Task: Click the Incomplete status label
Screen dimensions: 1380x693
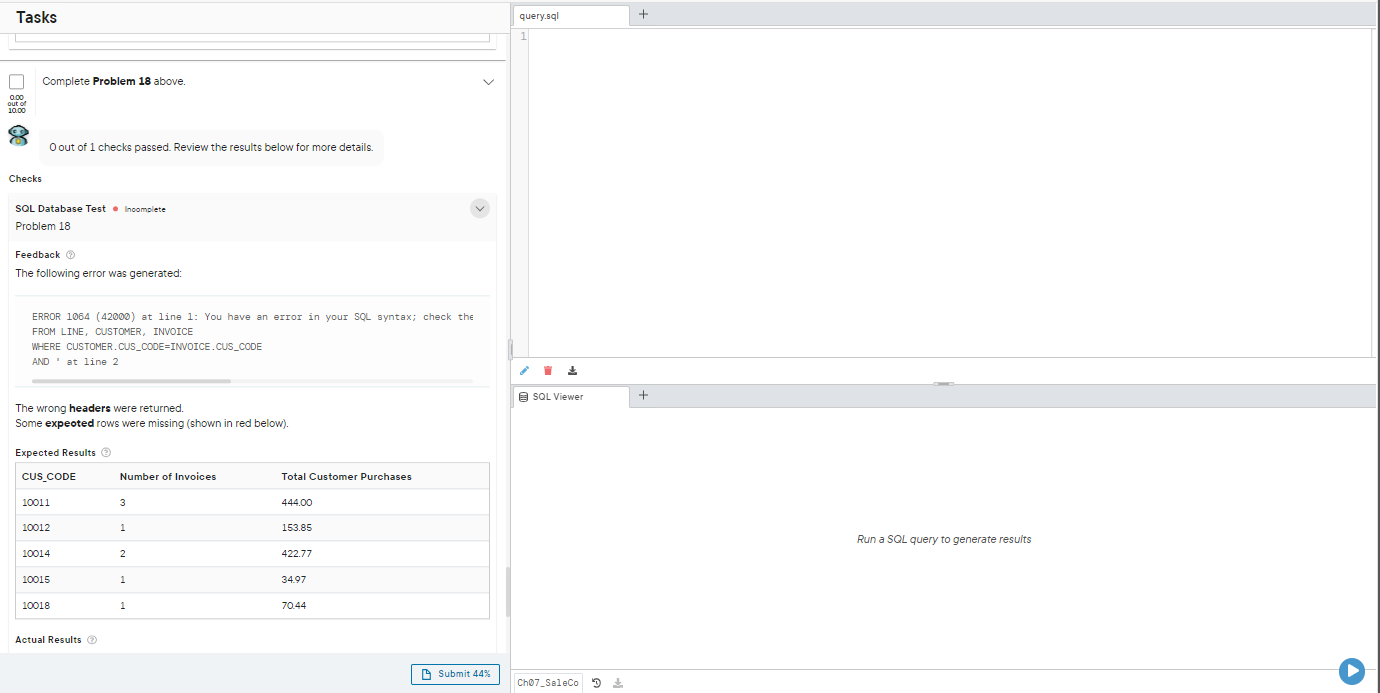Action: coord(145,209)
